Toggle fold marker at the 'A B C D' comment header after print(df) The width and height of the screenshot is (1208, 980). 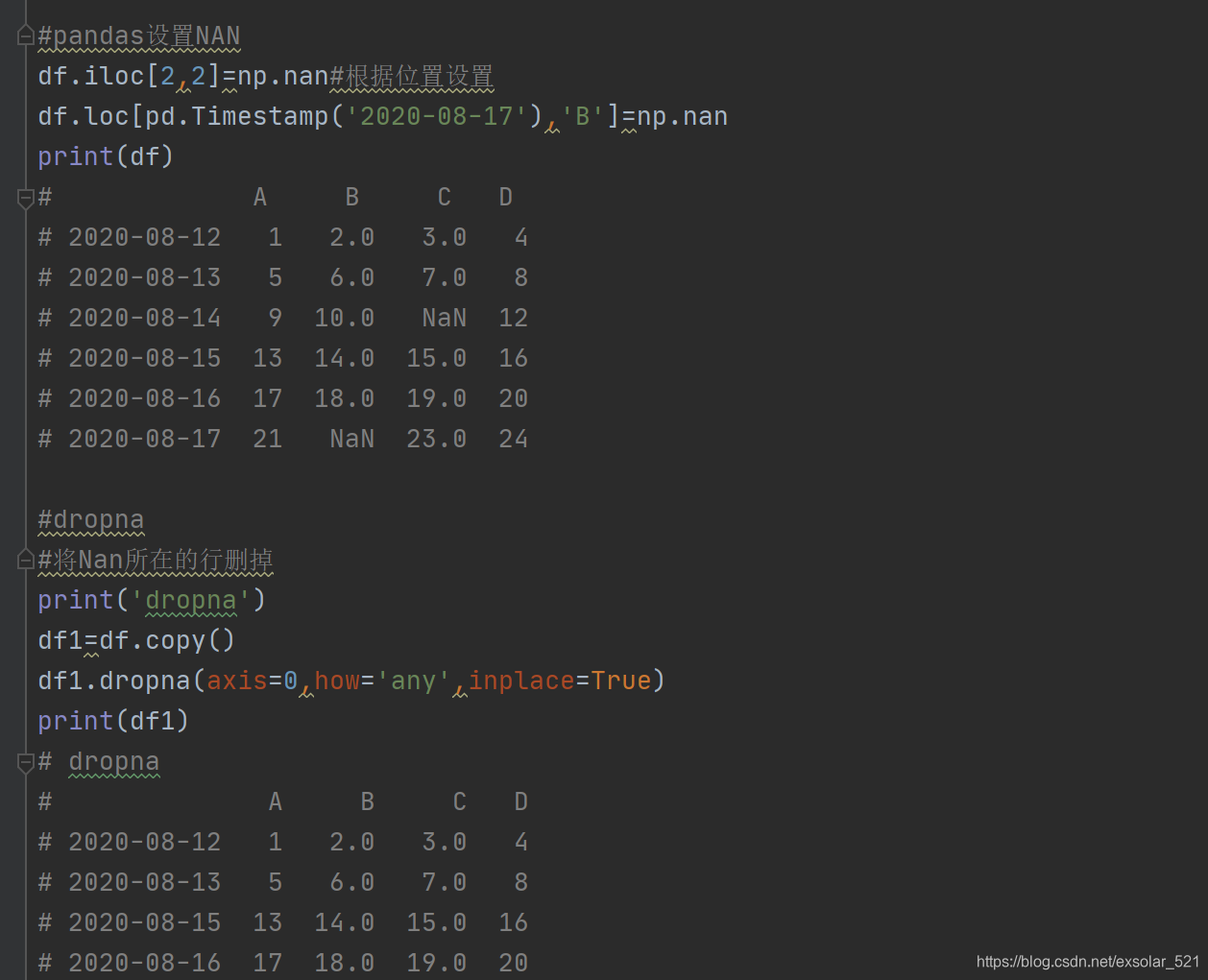[26, 198]
